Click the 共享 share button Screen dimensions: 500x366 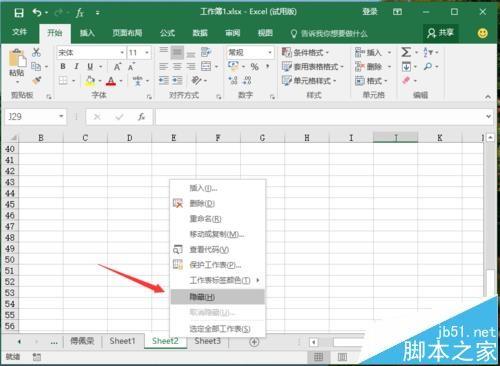(441, 33)
